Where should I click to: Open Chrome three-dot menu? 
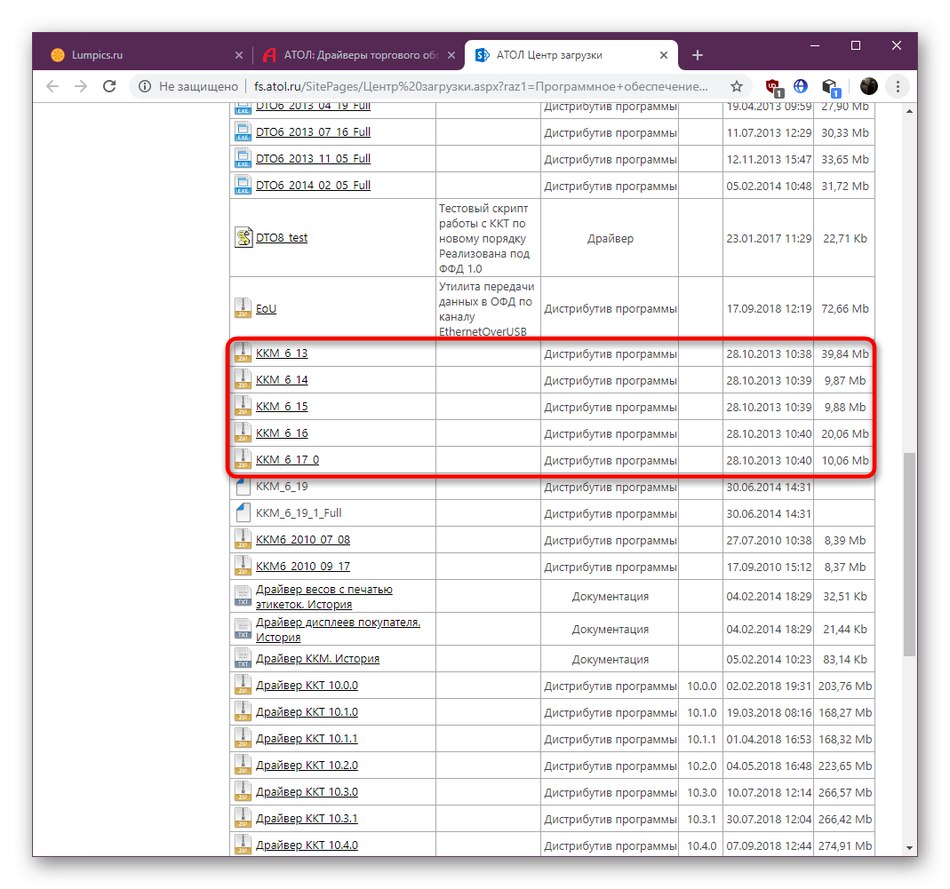[897, 86]
